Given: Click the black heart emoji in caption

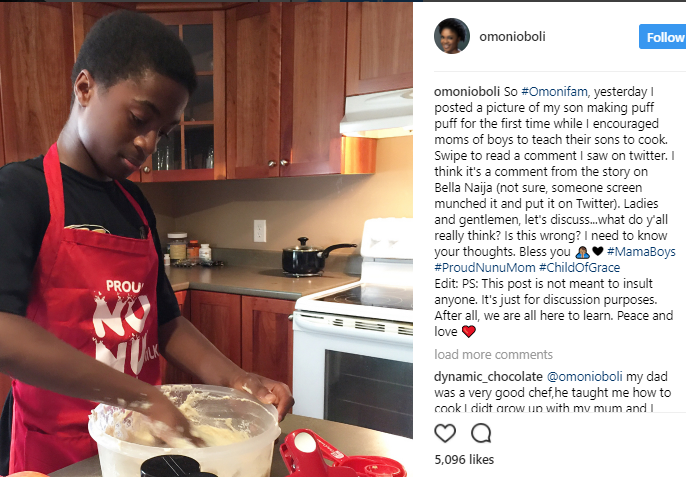Looking at the screenshot, I should pyautogui.click(x=598, y=251).
